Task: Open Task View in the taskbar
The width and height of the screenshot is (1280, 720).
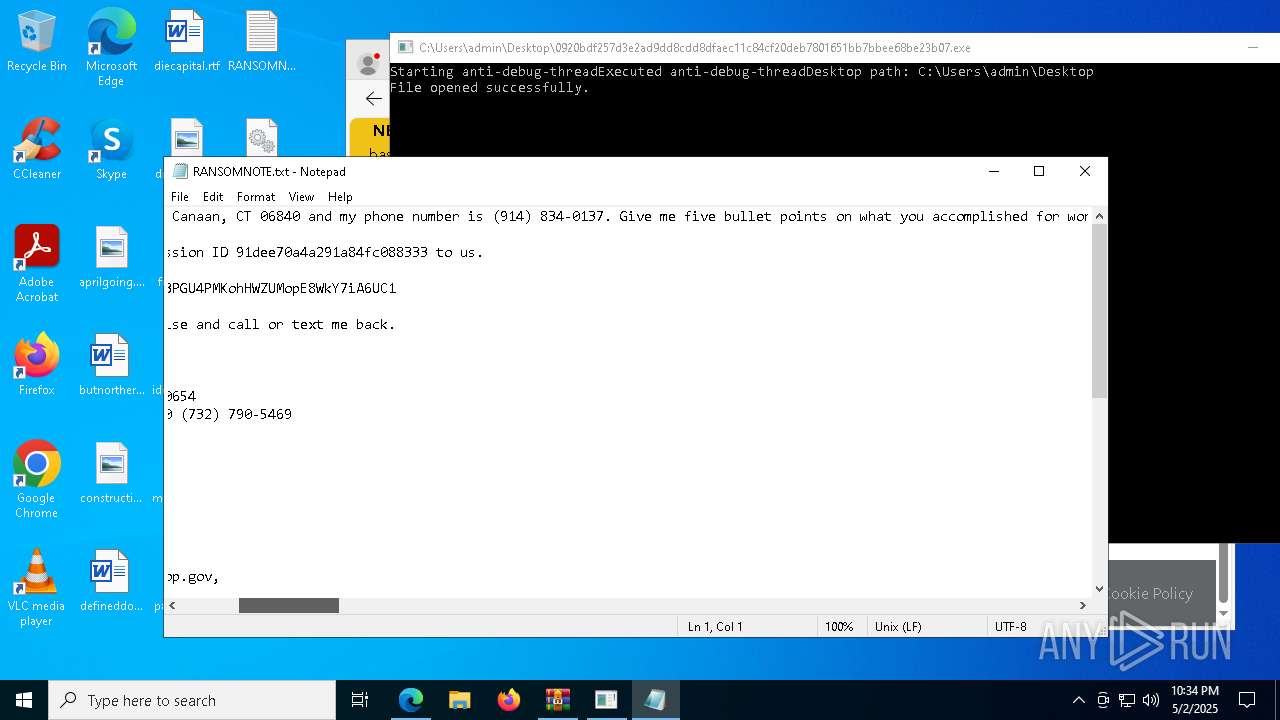Action: (360, 700)
